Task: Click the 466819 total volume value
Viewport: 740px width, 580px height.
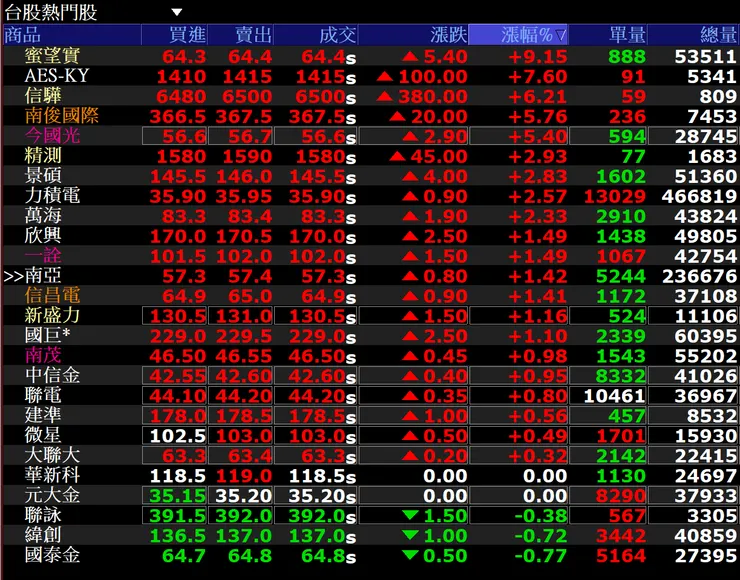Action: [x=699, y=196]
